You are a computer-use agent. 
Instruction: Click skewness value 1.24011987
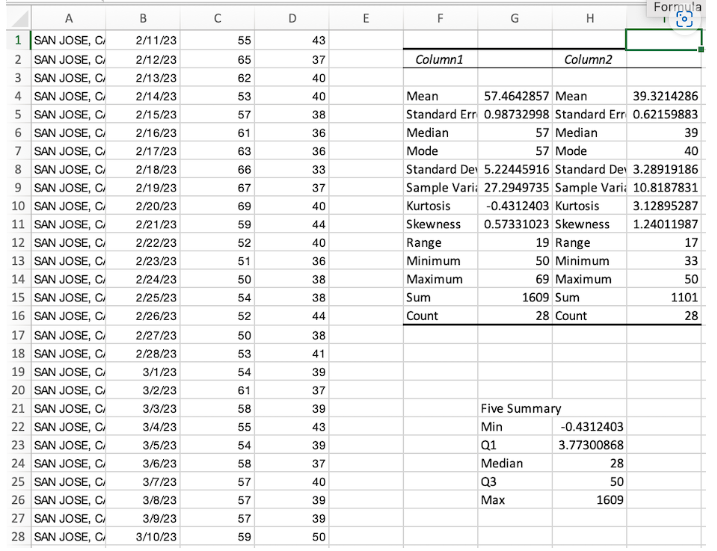pyautogui.click(x=665, y=225)
